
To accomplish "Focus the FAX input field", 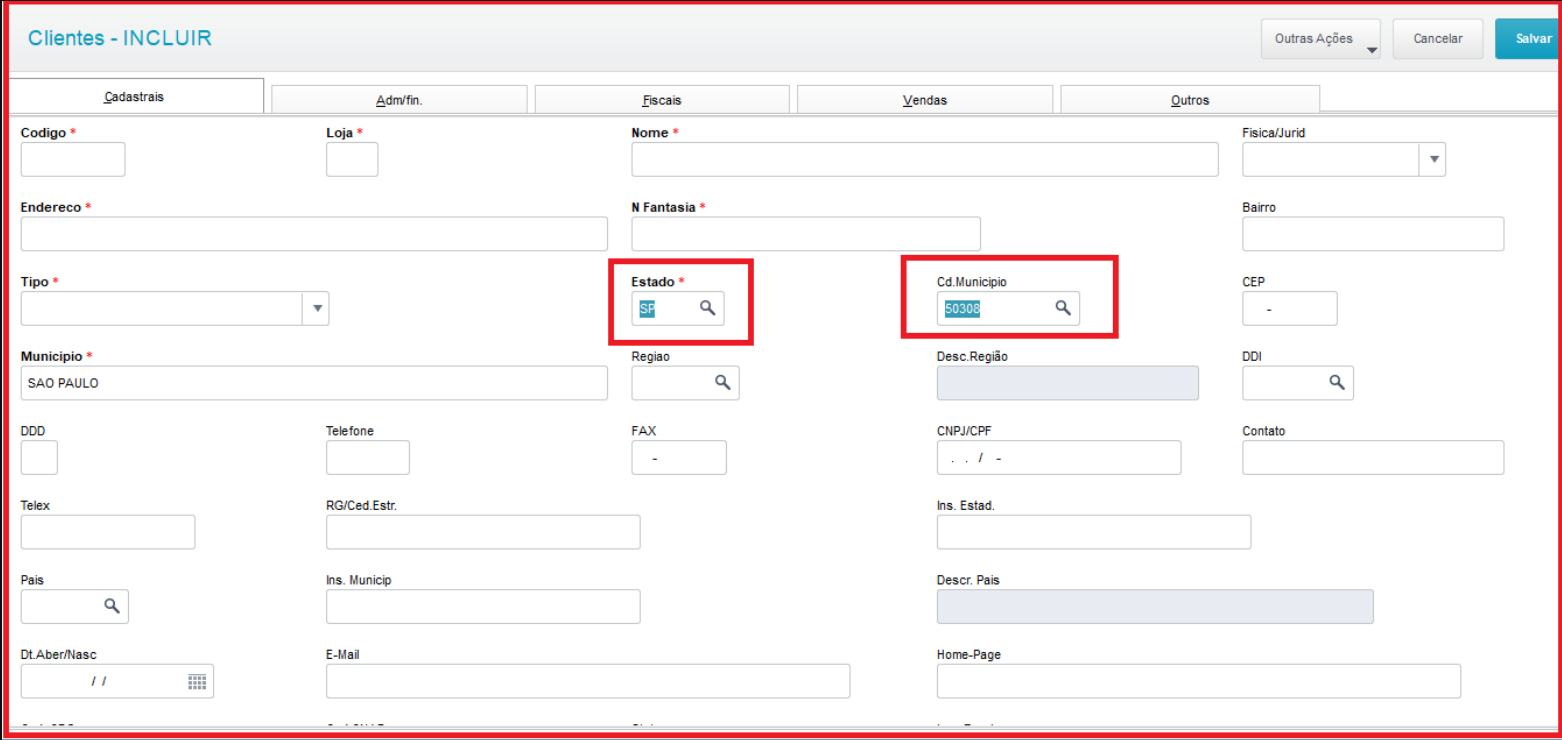I will 679,457.
